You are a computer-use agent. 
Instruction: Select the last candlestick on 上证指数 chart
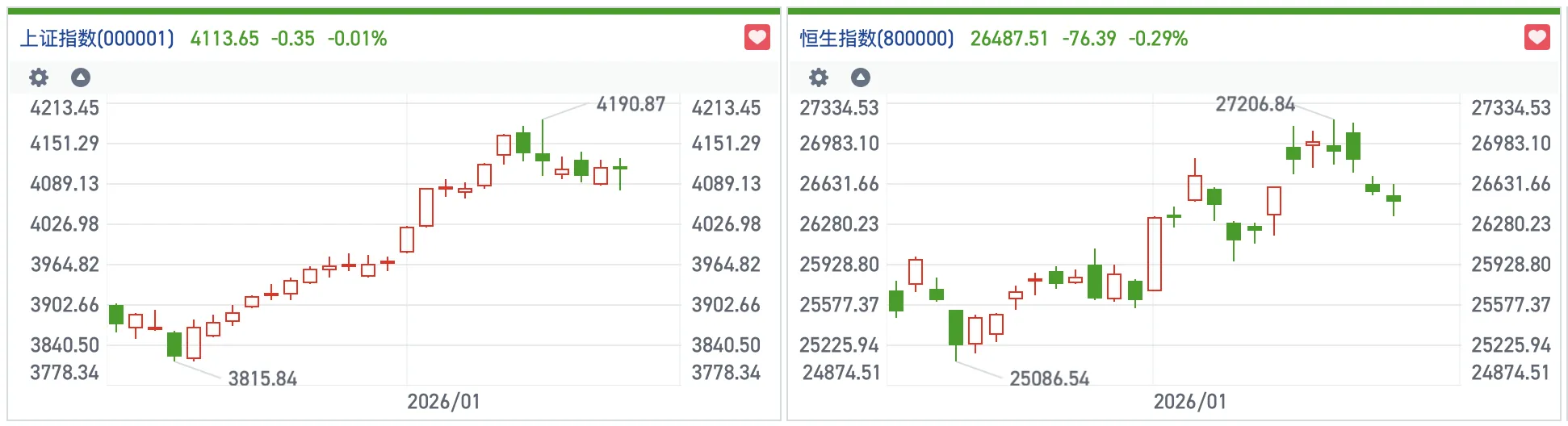point(620,168)
